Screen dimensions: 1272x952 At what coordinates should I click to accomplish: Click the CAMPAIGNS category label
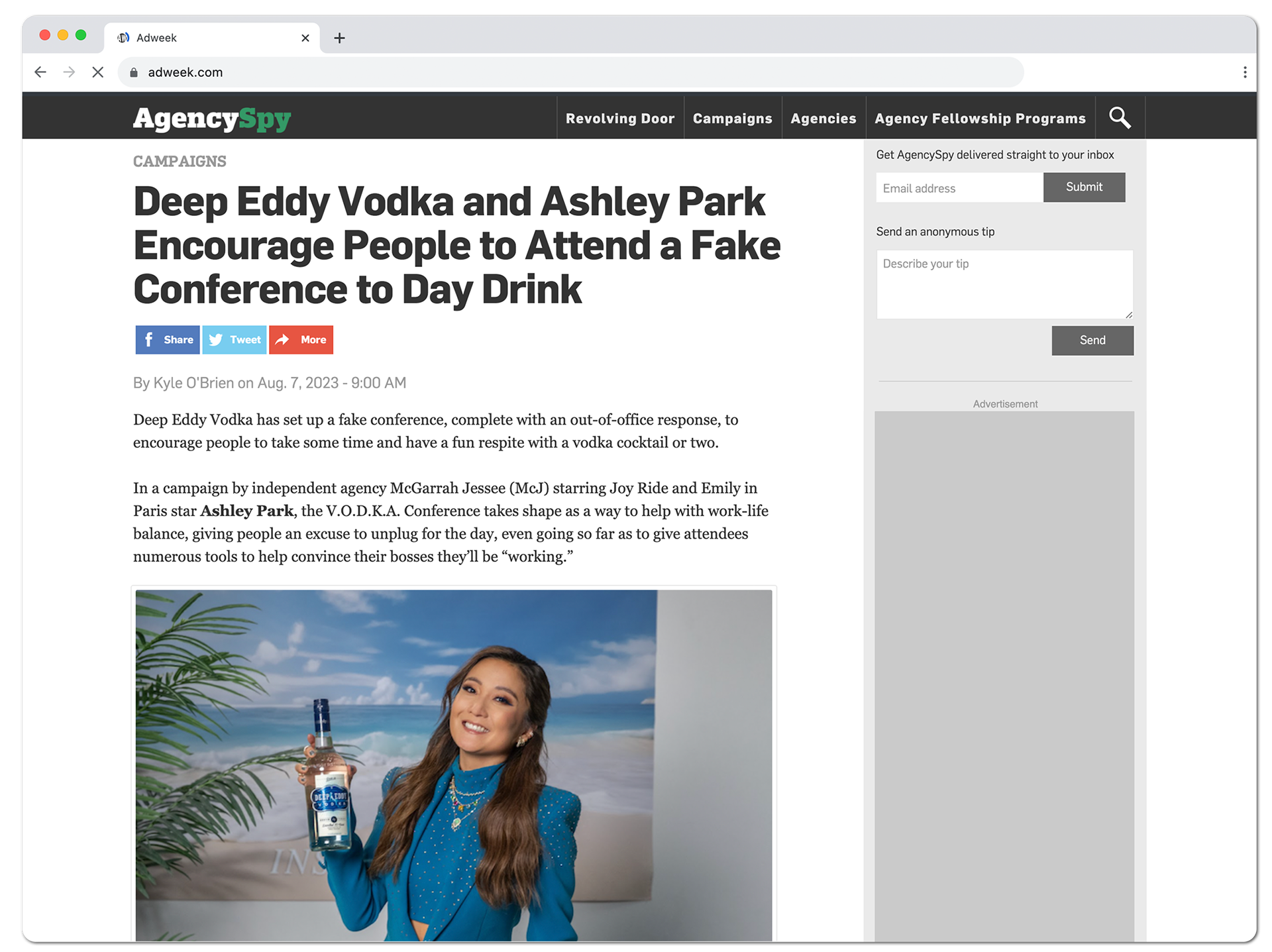tap(180, 161)
